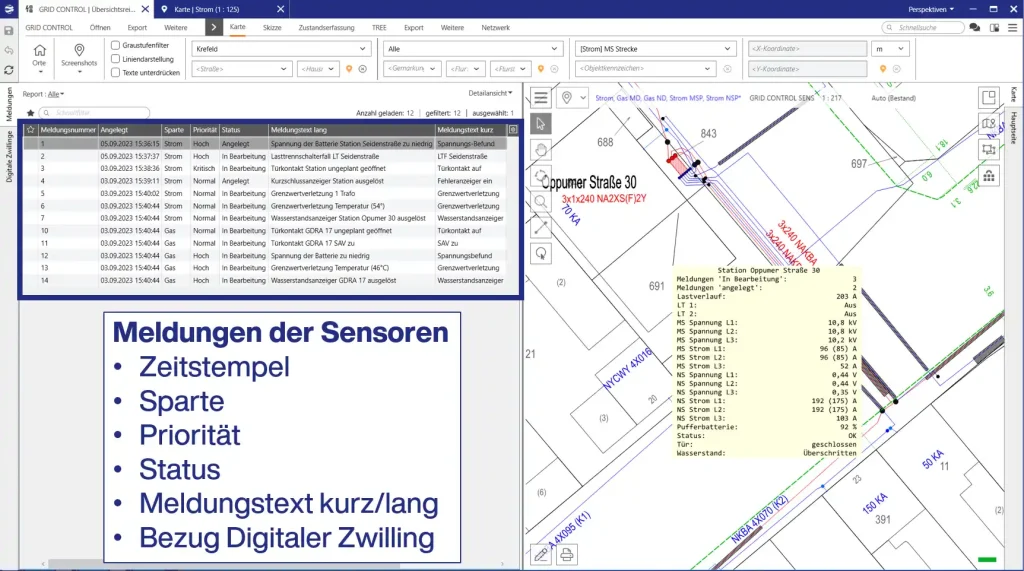Click the screen extent icon on right

tap(989, 150)
